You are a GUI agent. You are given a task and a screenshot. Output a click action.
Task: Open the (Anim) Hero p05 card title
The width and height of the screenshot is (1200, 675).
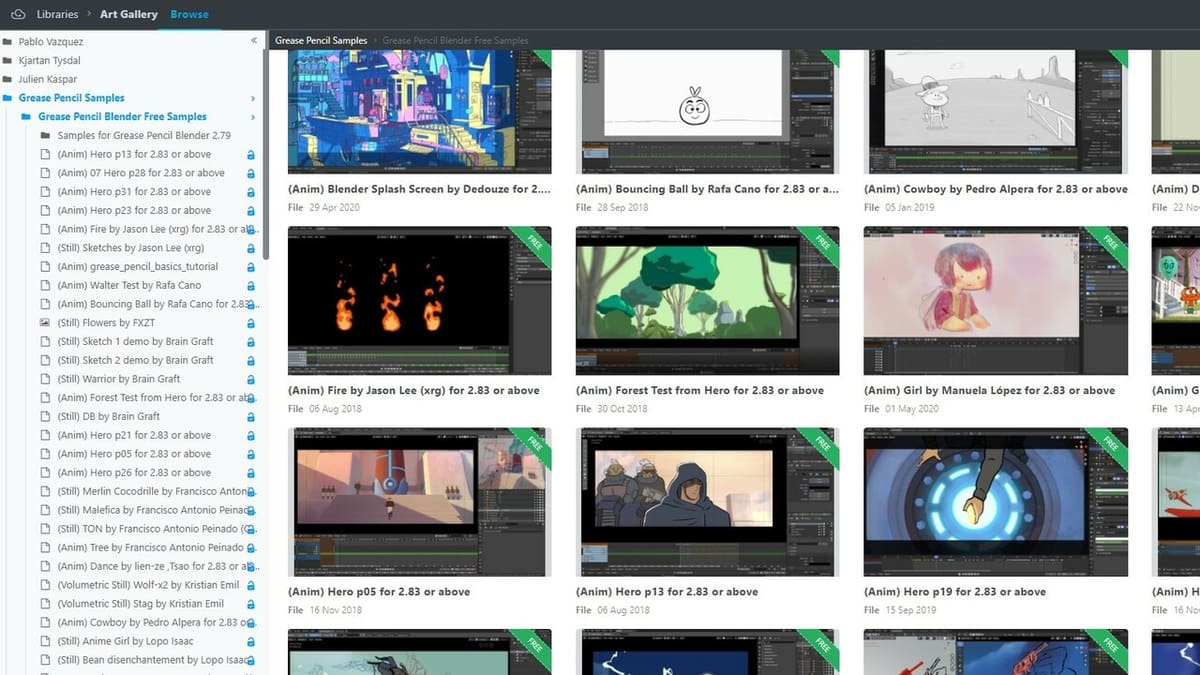click(379, 592)
